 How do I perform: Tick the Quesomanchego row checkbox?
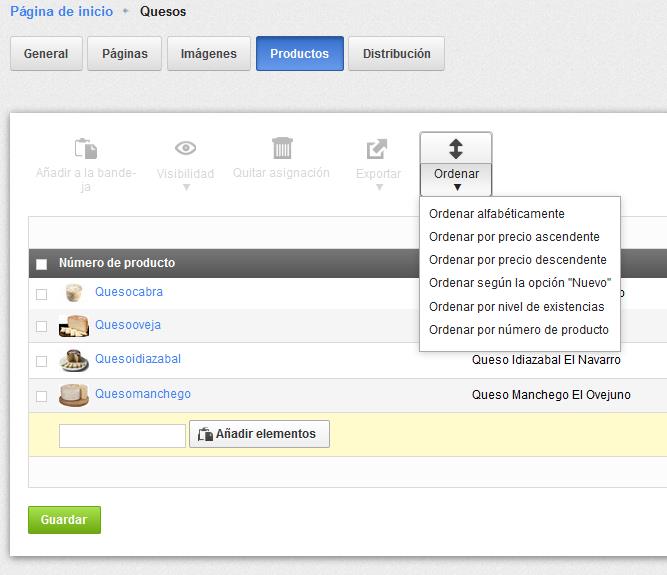tap(41, 396)
